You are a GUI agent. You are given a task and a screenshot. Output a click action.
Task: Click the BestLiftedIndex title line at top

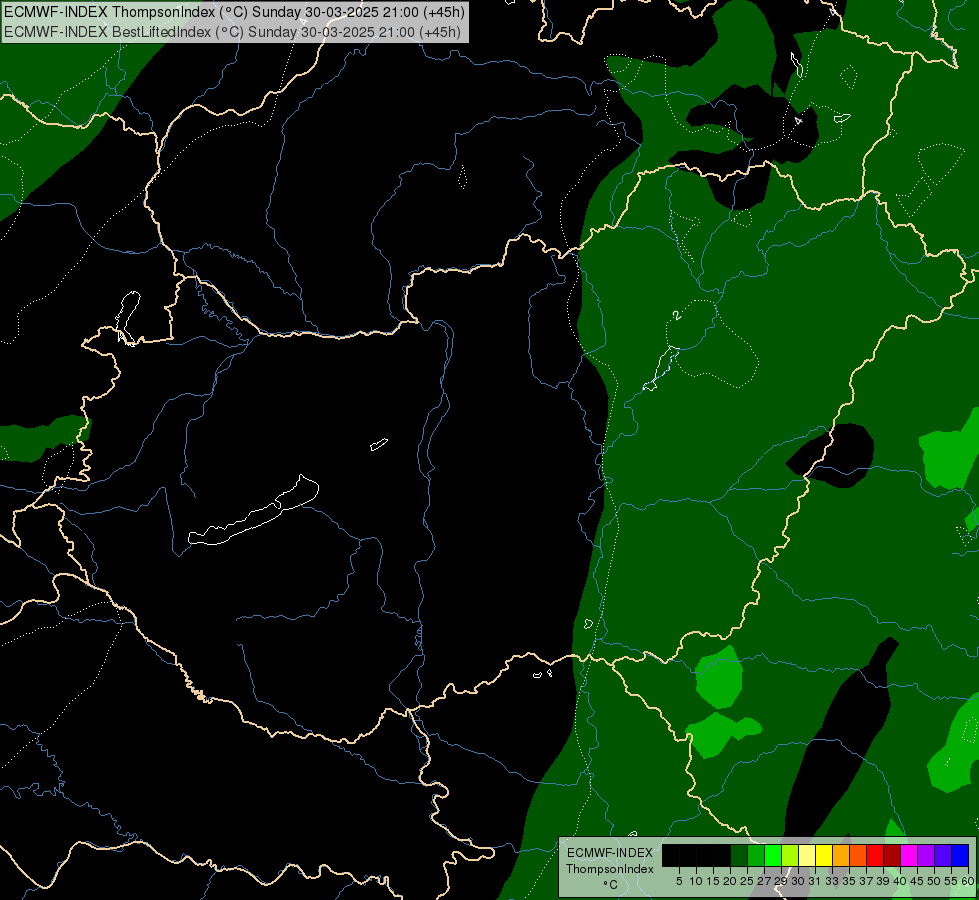(232, 31)
